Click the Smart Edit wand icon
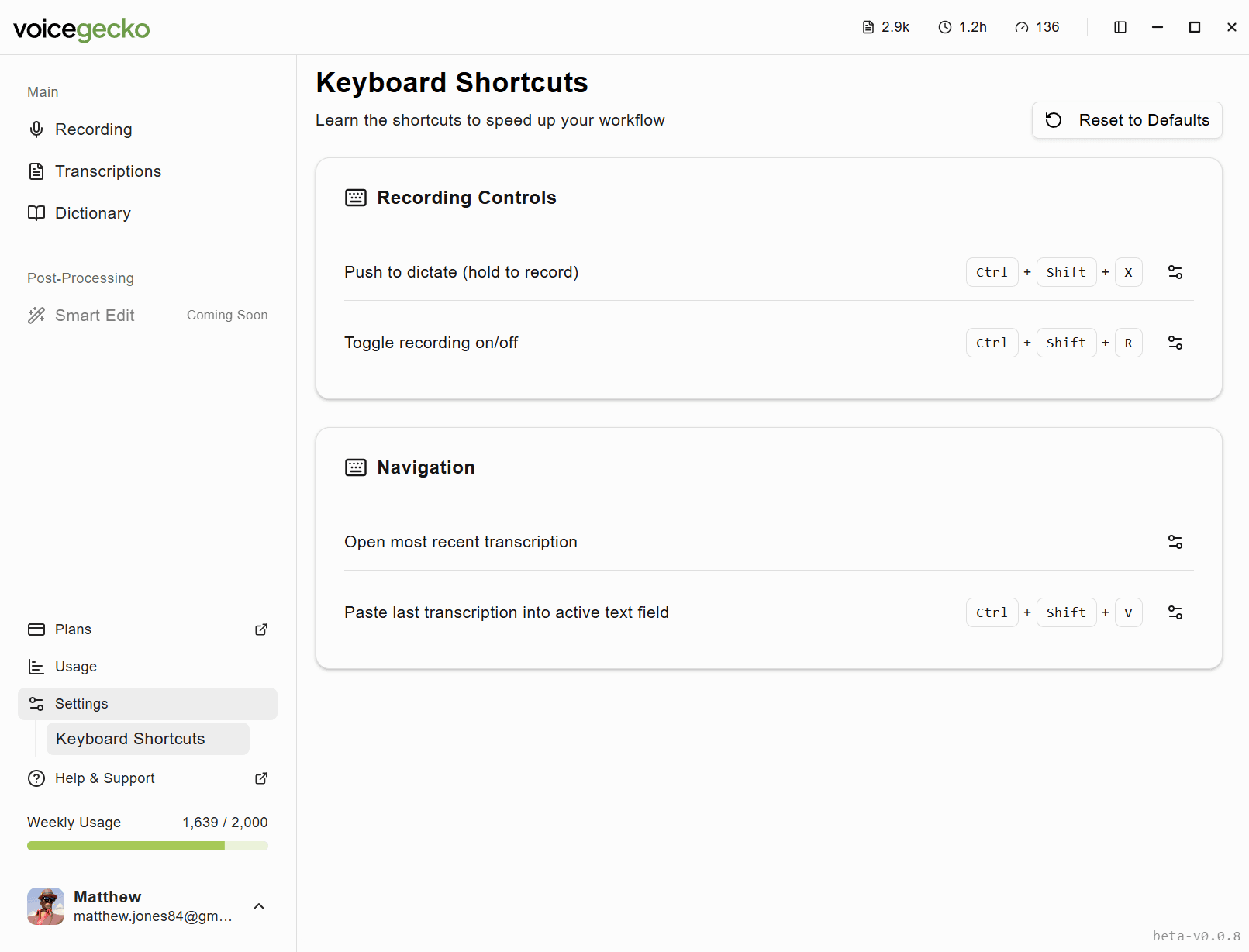The image size is (1249, 952). [36, 315]
